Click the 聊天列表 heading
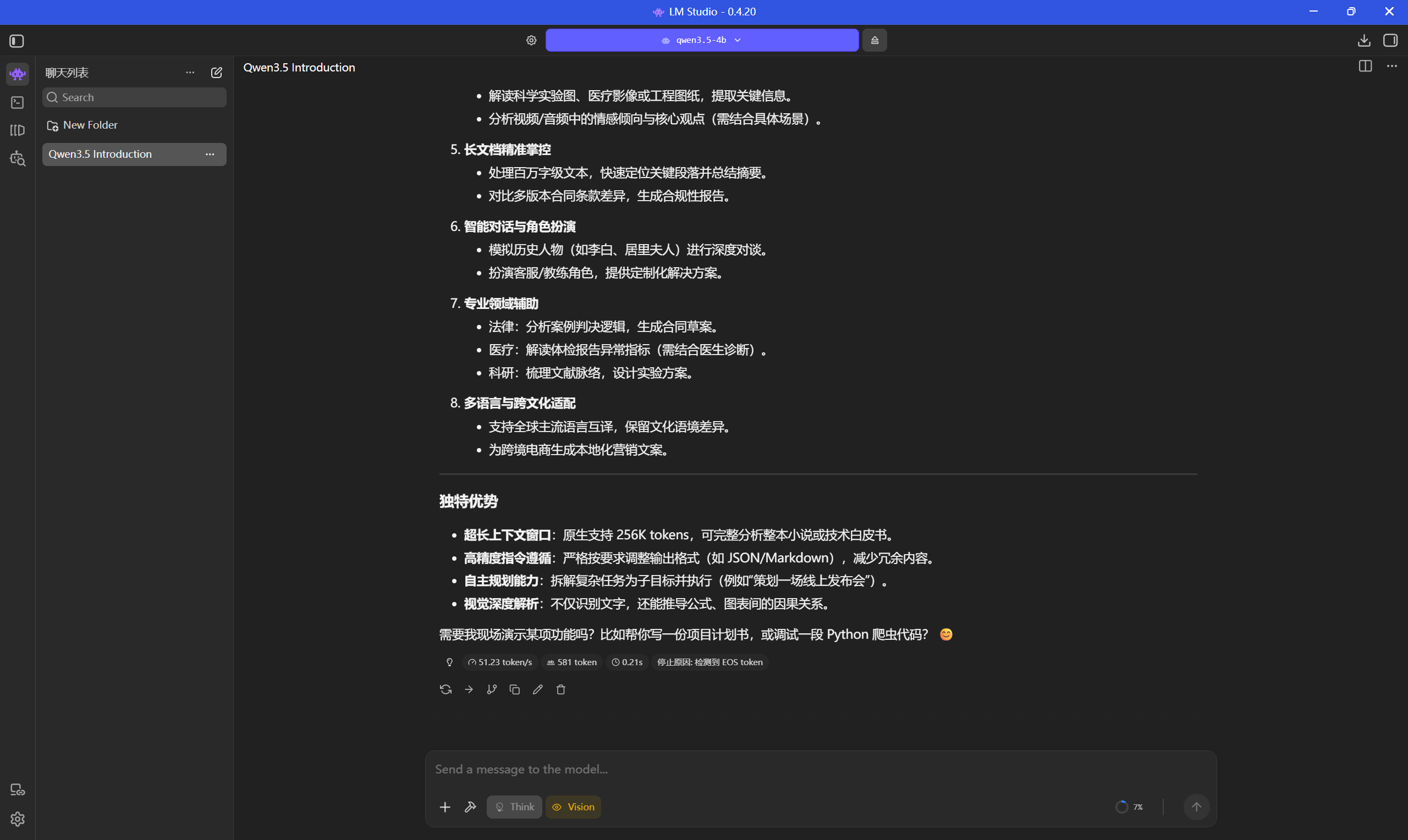The height and width of the screenshot is (840, 1408). tap(67, 73)
